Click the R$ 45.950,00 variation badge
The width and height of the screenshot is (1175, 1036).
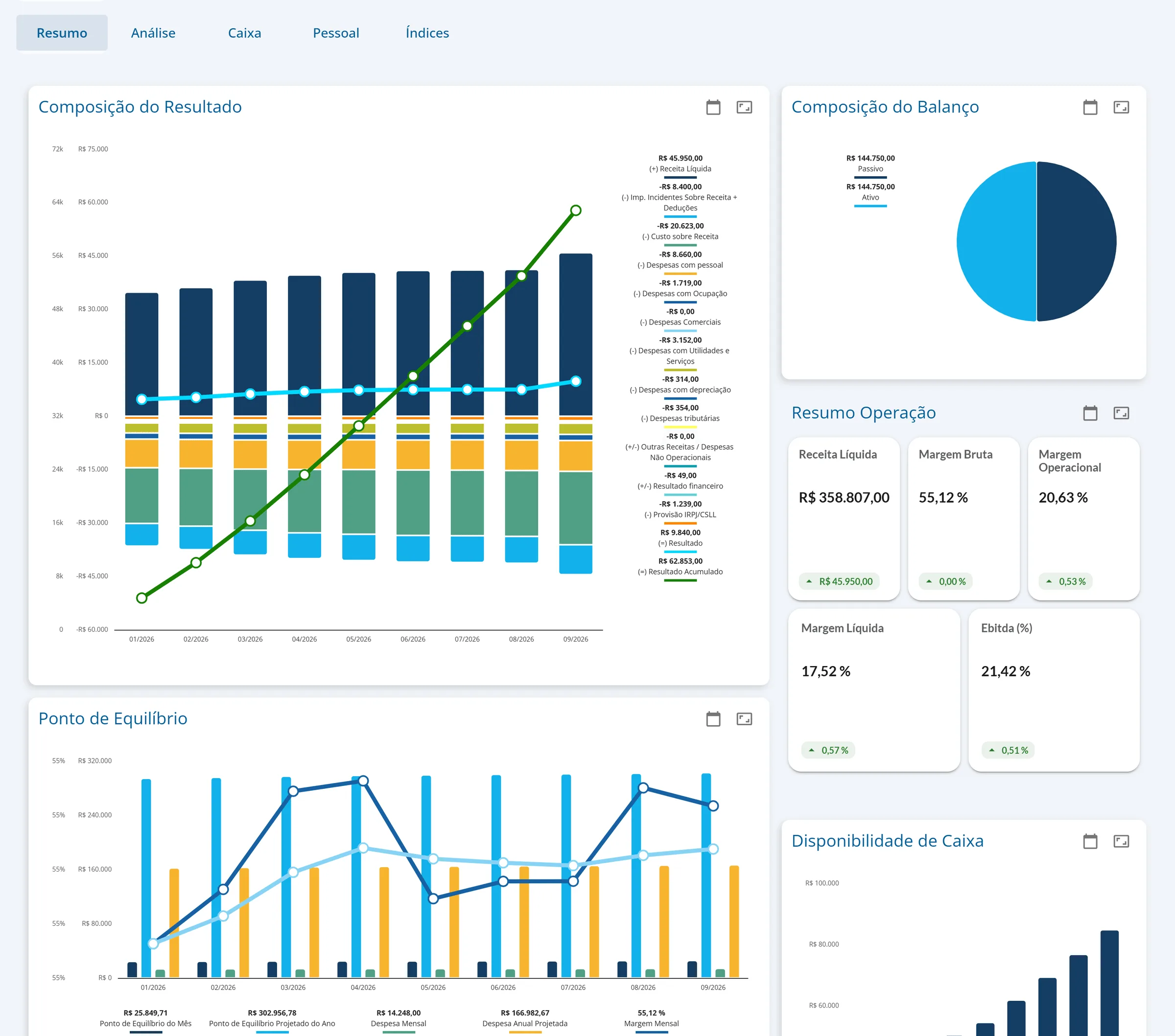click(x=839, y=581)
